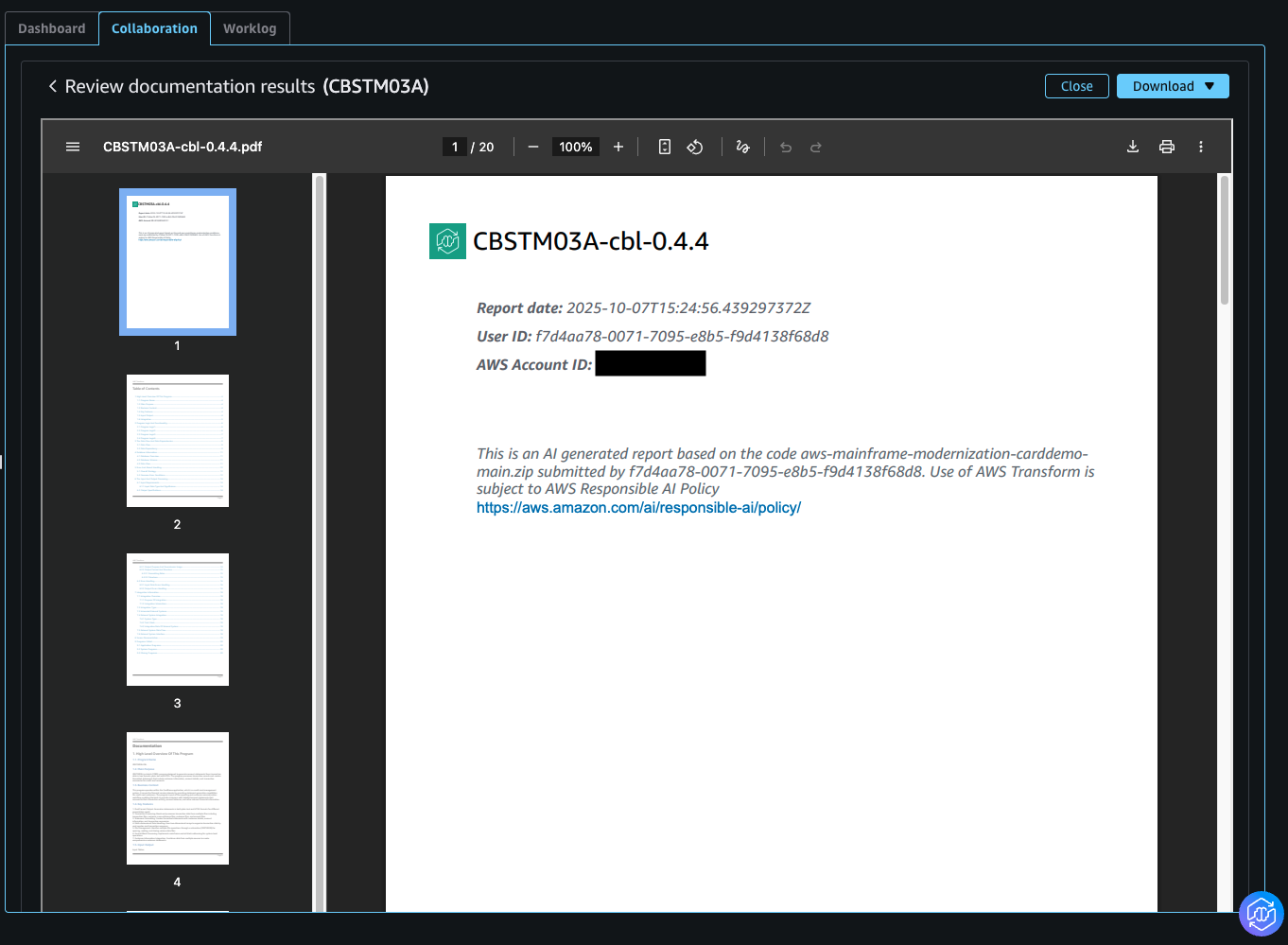The height and width of the screenshot is (945, 1288).
Task: Undo the last annotation
Action: [786, 147]
